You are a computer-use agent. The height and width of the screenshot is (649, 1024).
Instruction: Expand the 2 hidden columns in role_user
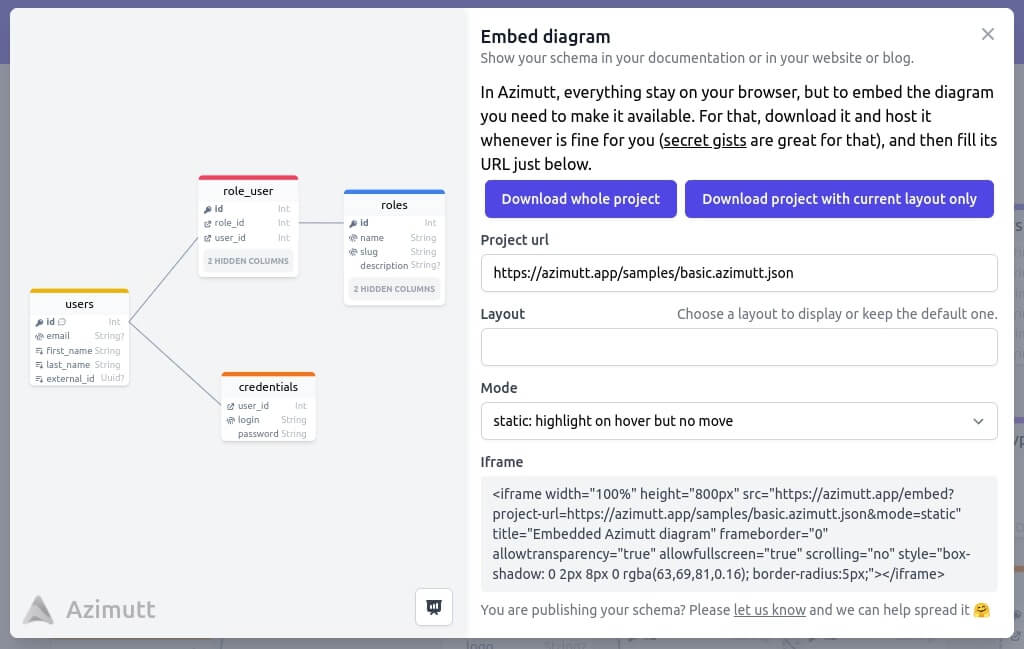(248, 262)
